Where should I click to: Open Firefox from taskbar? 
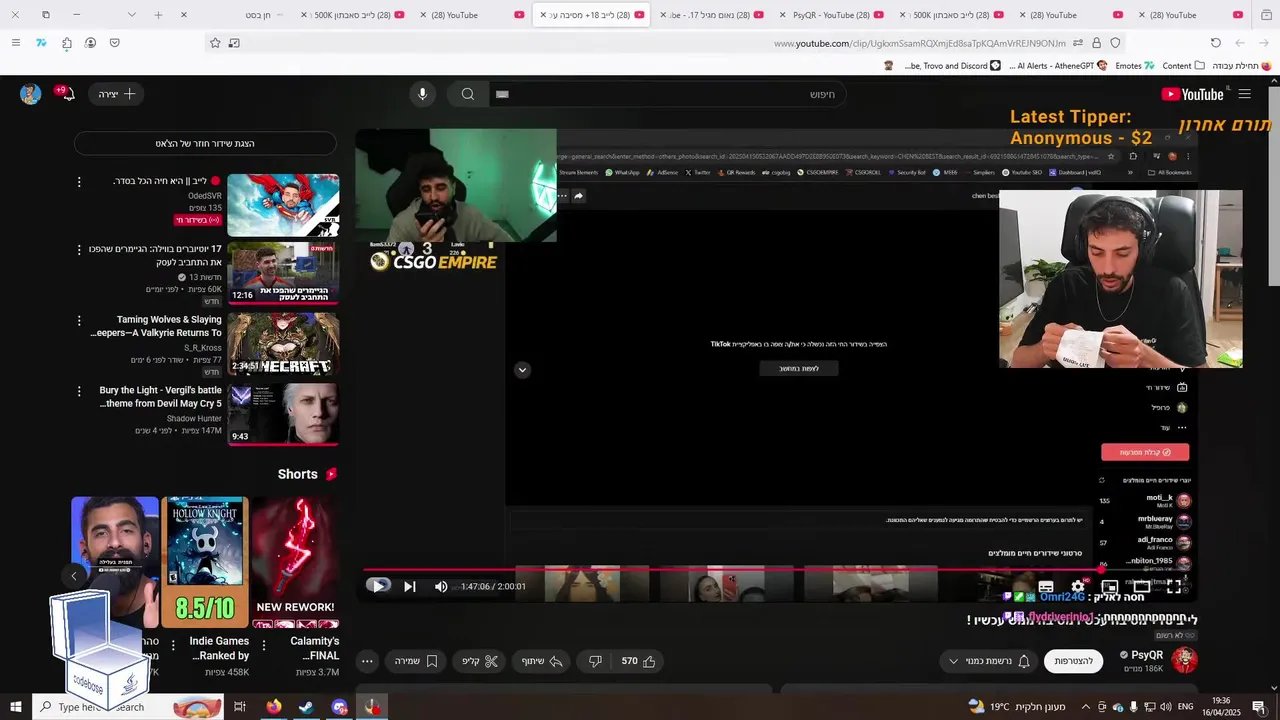[x=274, y=707]
